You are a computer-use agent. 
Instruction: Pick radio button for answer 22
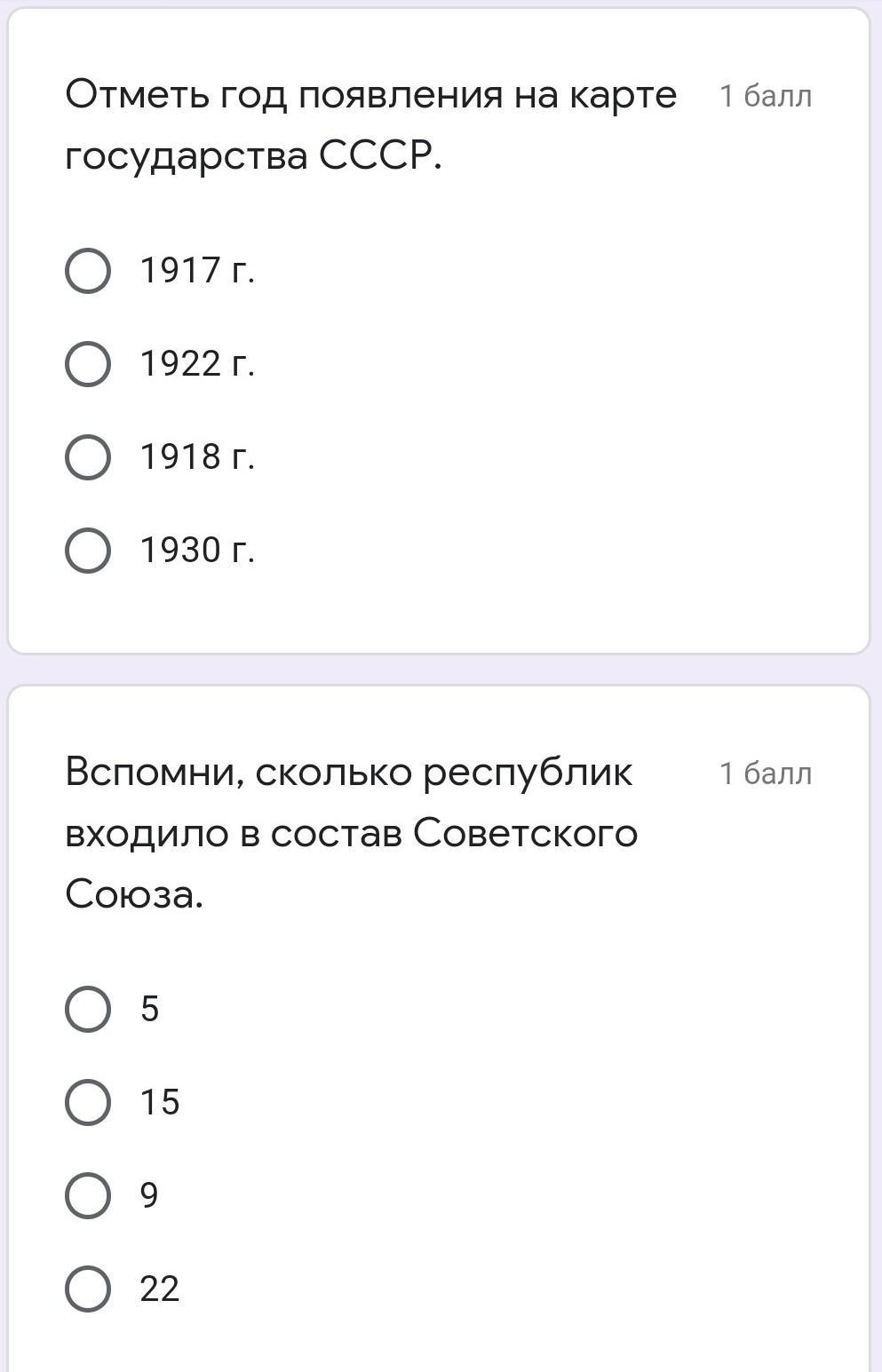pos(88,1289)
